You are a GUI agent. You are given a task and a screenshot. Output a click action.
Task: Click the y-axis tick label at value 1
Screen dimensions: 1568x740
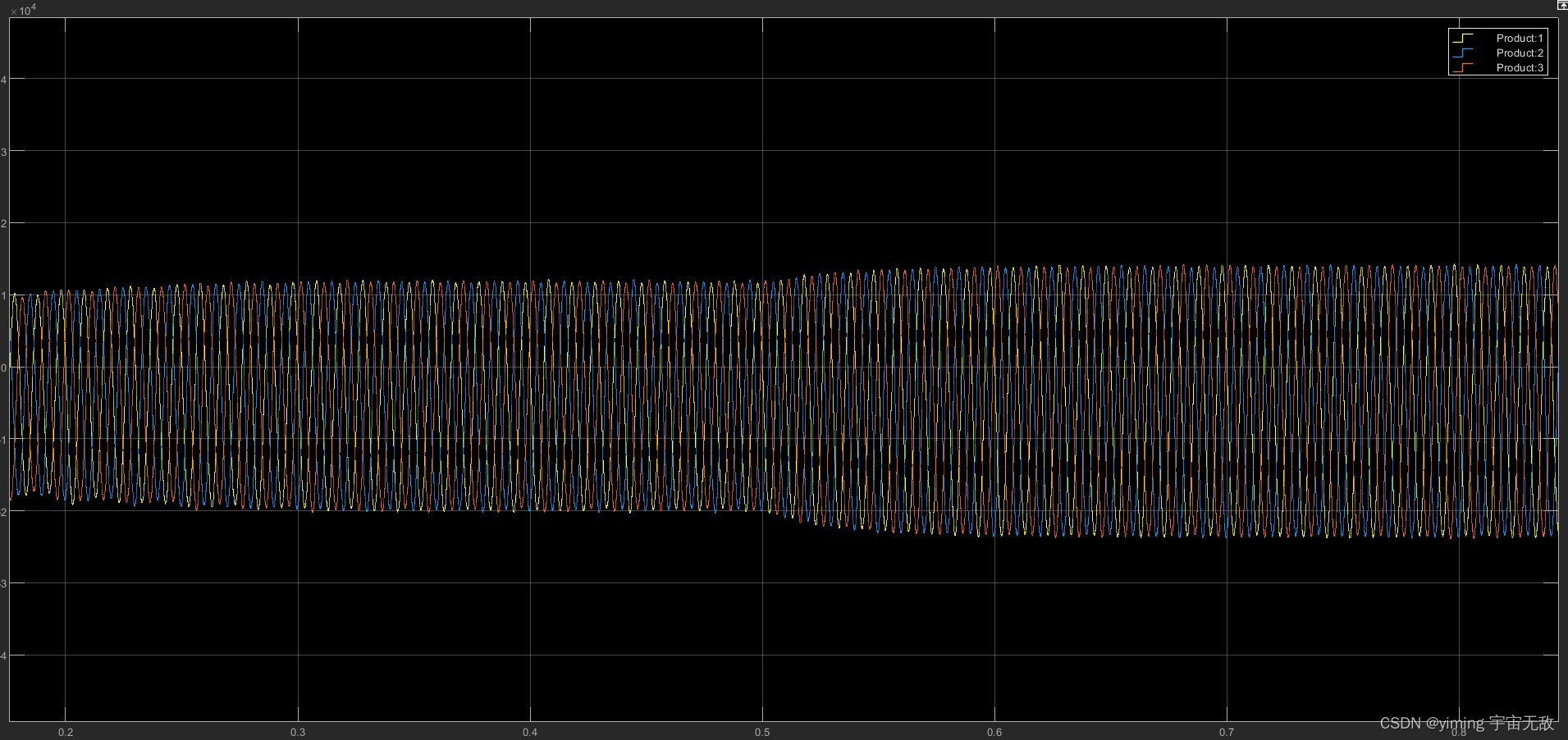(3, 297)
